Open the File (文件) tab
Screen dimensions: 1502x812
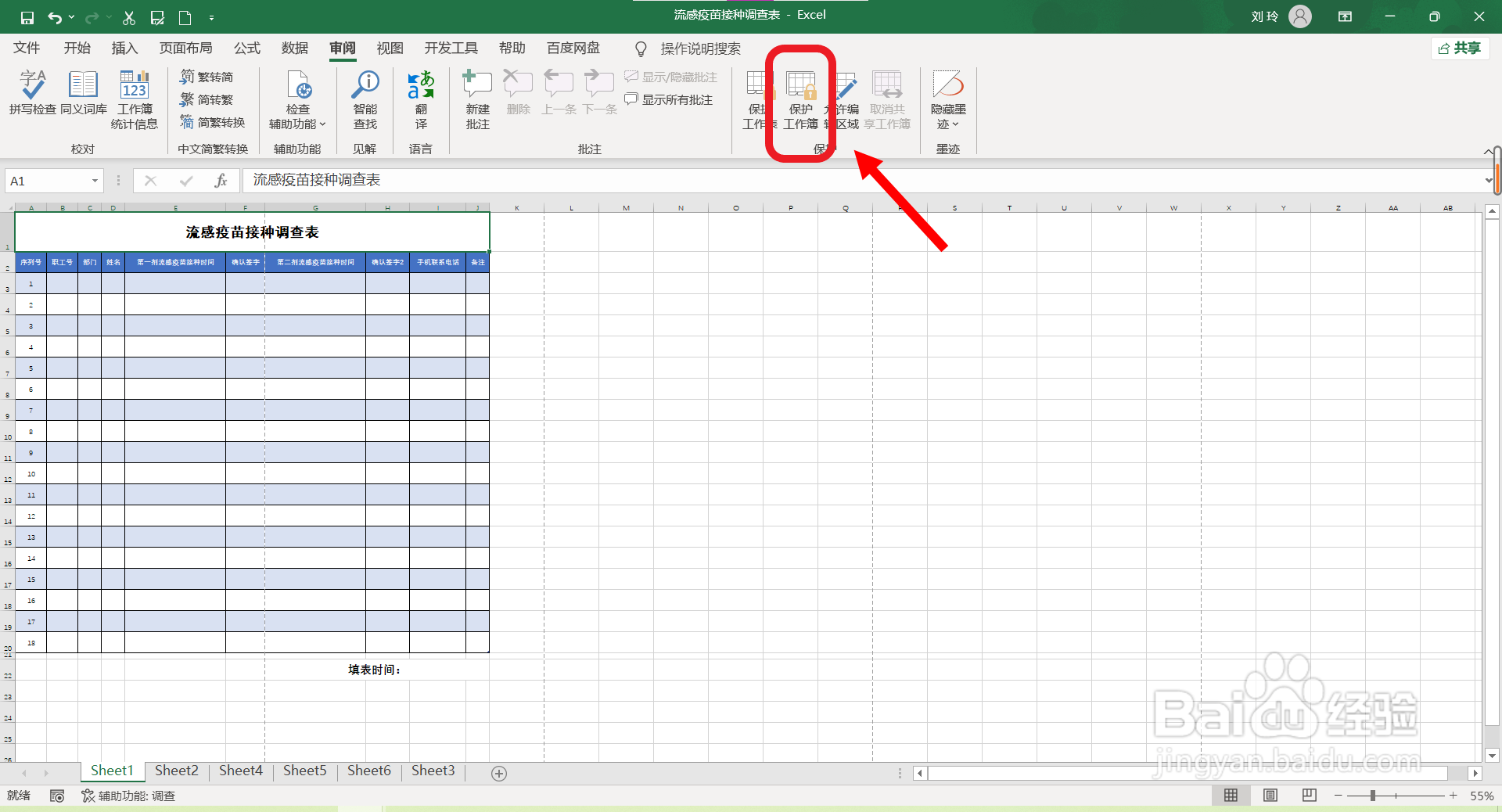point(27,49)
